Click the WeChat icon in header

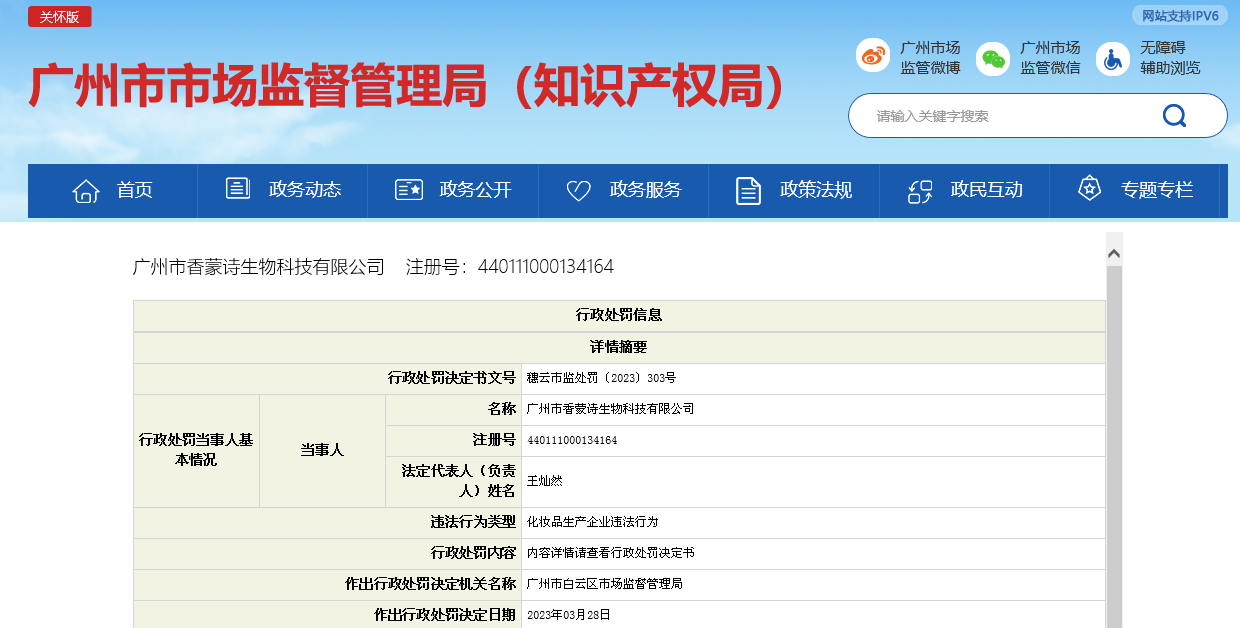pos(993,58)
